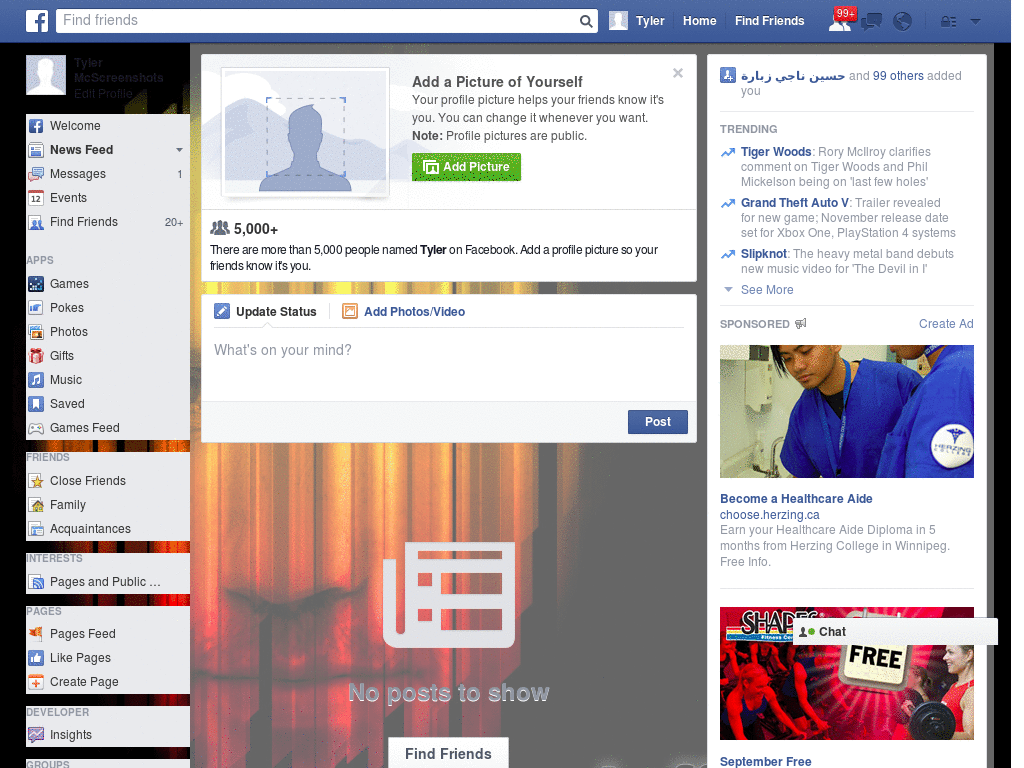Open the Photos app icon

coord(36,332)
